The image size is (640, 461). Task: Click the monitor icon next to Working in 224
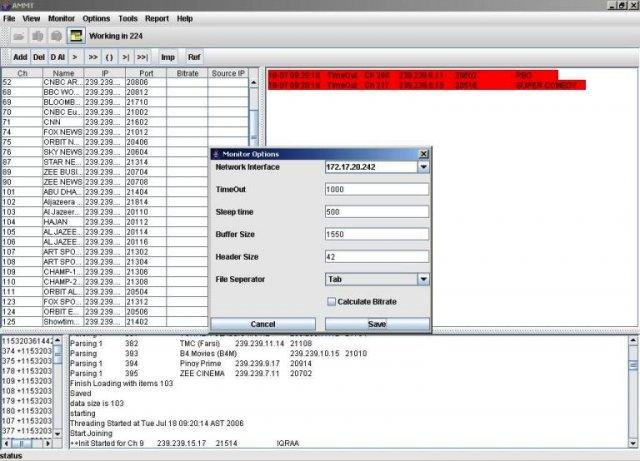pyautogui.click(x=76, y=36)
